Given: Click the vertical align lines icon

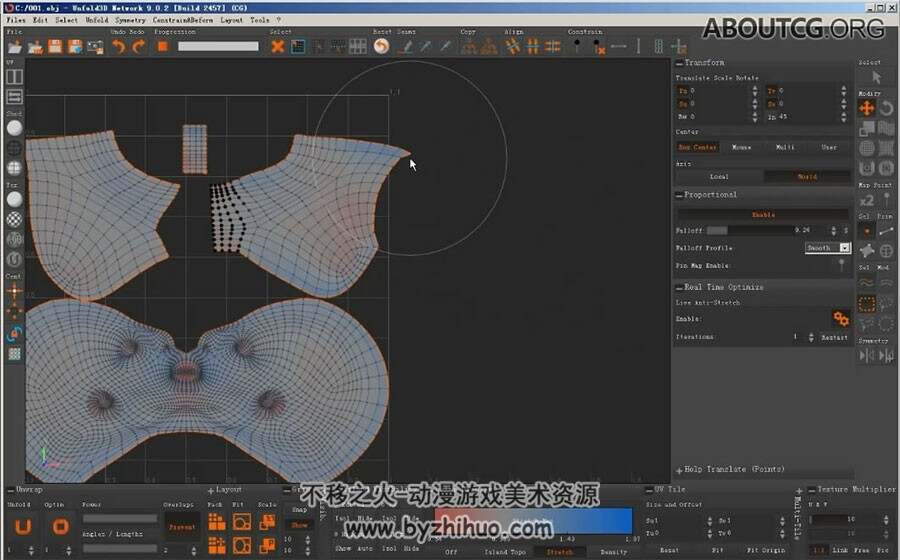Looking at the screenshot, I should [x=533, y=46].
